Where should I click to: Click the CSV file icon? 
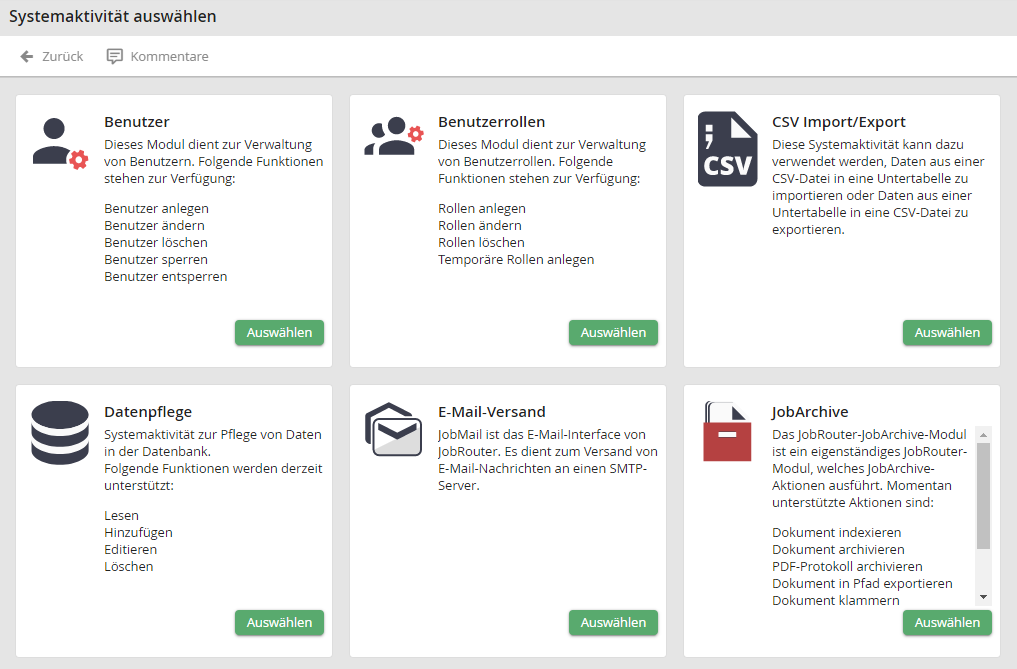pyautogui.click(x=727, y=149)
